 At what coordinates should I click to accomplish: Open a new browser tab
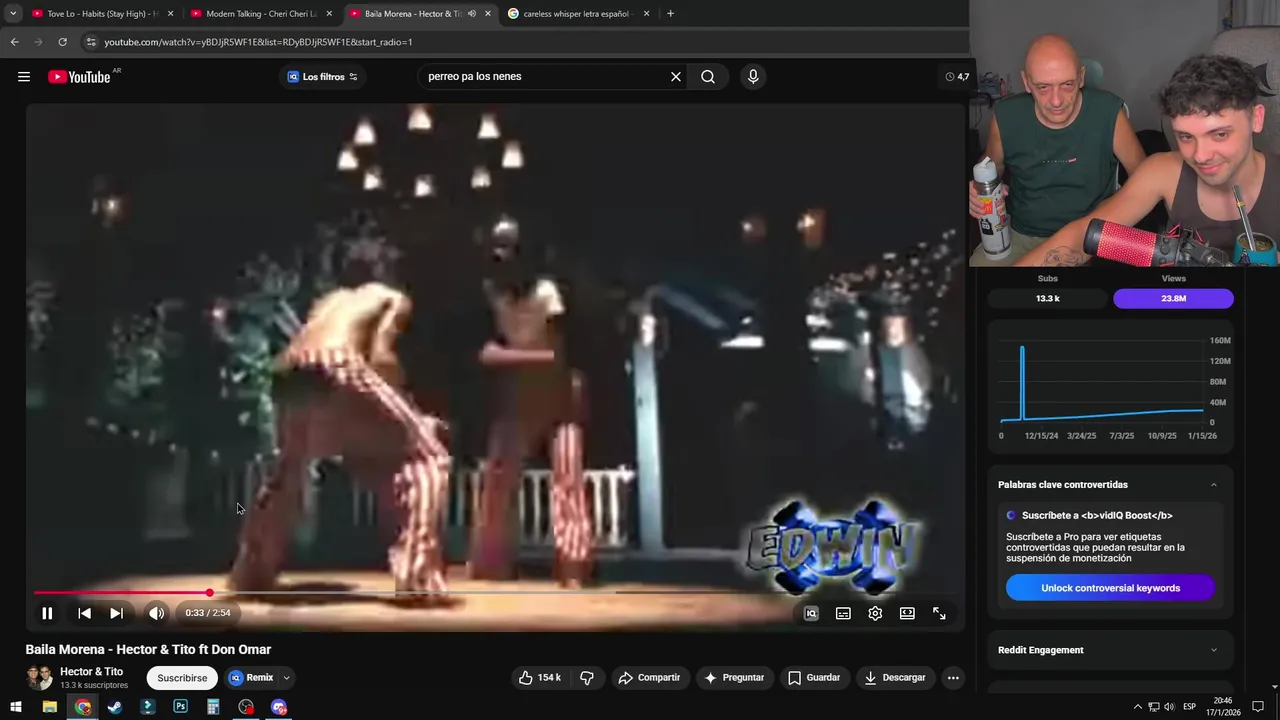670,14
